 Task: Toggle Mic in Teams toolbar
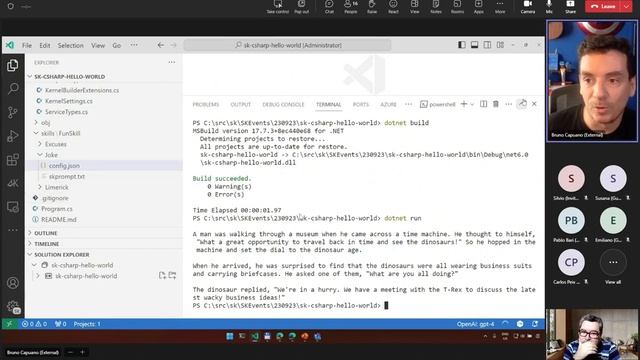[549, 7]
